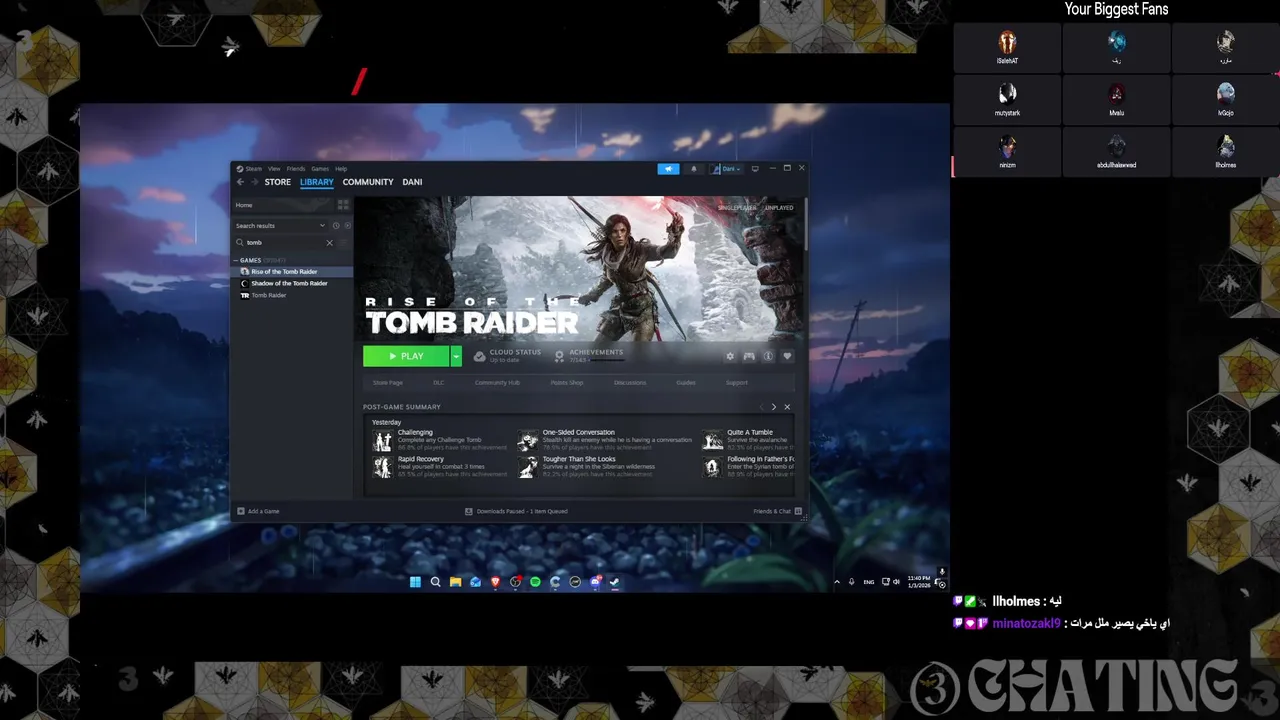Image resolution: width=1280 pixels, height=720 pixels.
Task: Click Library Home button
Action: 282,205
